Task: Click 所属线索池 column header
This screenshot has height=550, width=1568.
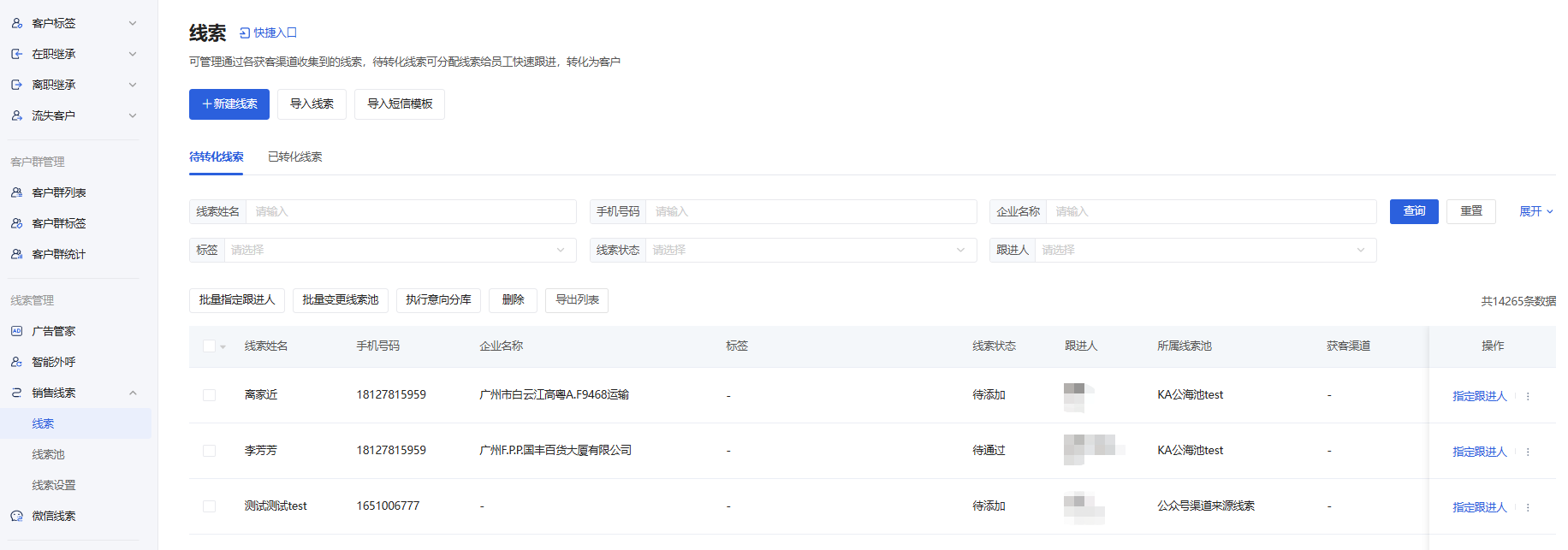Action: [1185, 346]
